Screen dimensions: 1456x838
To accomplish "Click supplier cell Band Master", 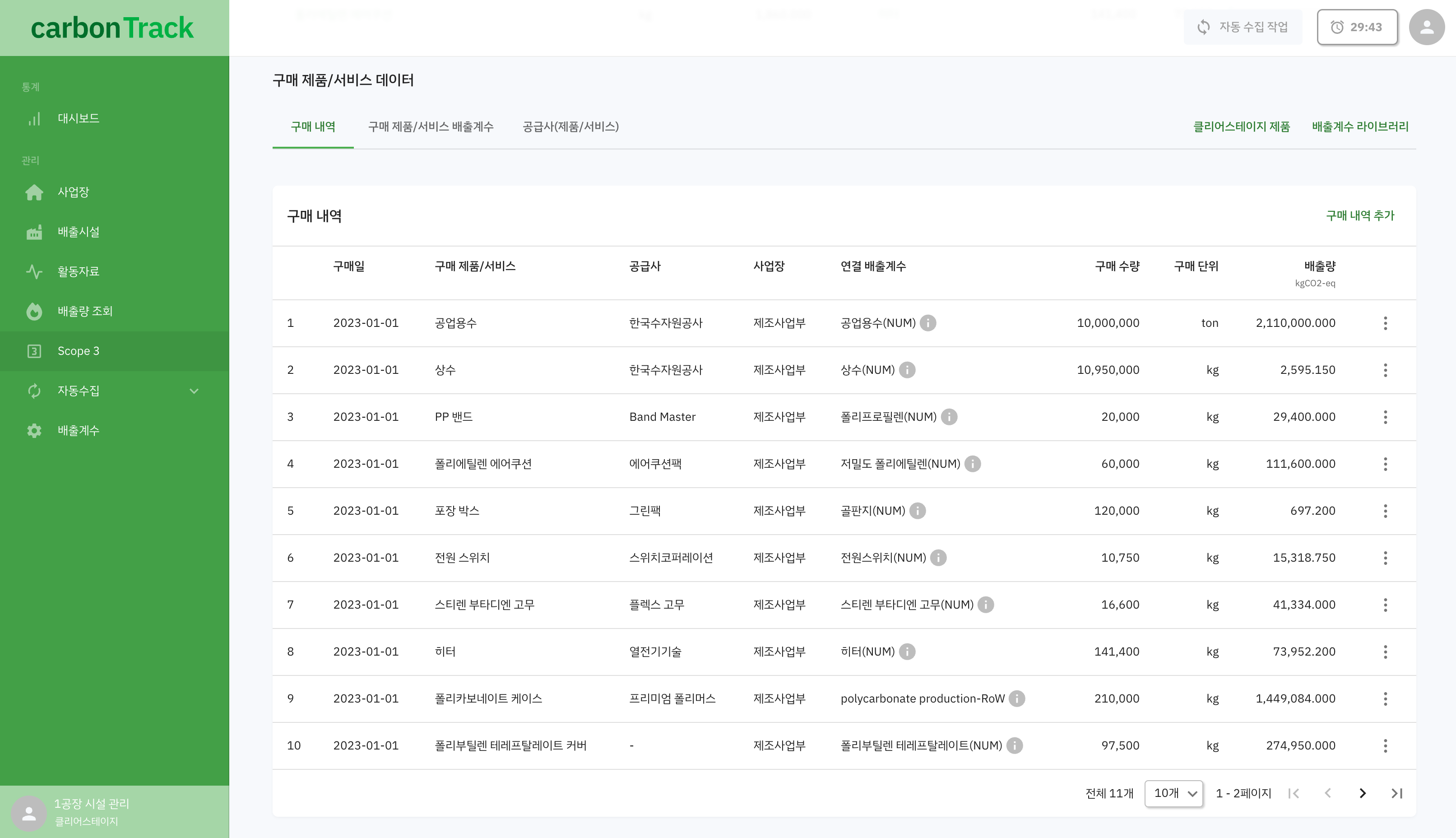I will click(x=662, y=417).
